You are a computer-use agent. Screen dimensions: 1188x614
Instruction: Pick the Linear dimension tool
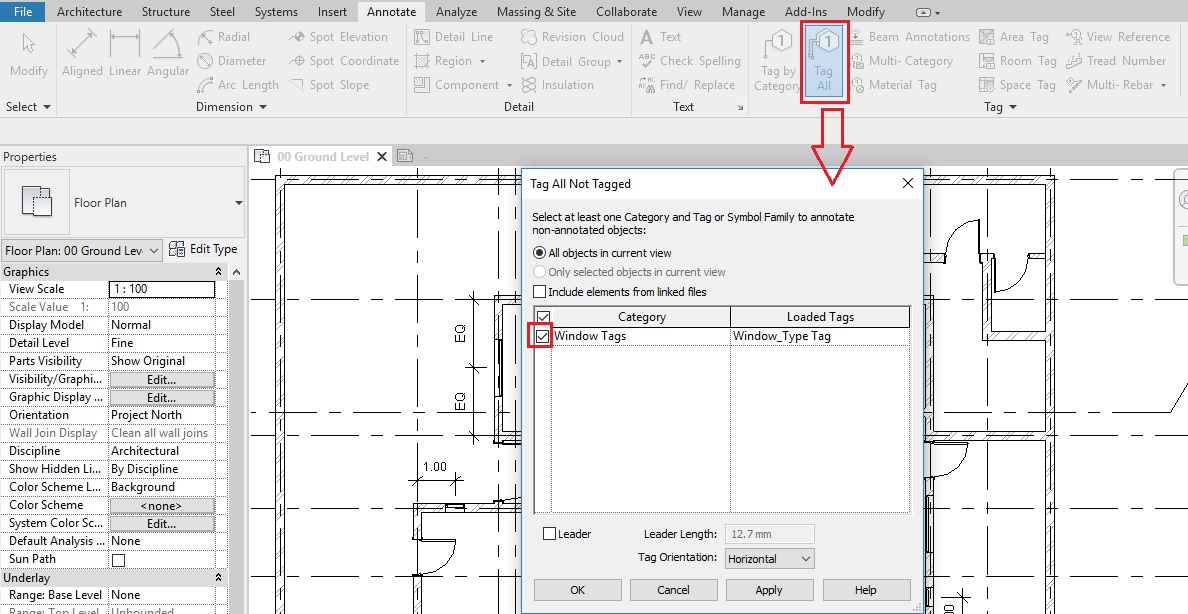coord(125,54)
